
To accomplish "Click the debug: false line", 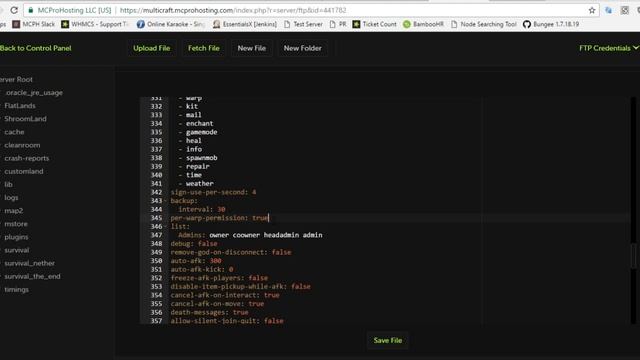I will pyautogui.click(x=194, y=244).
